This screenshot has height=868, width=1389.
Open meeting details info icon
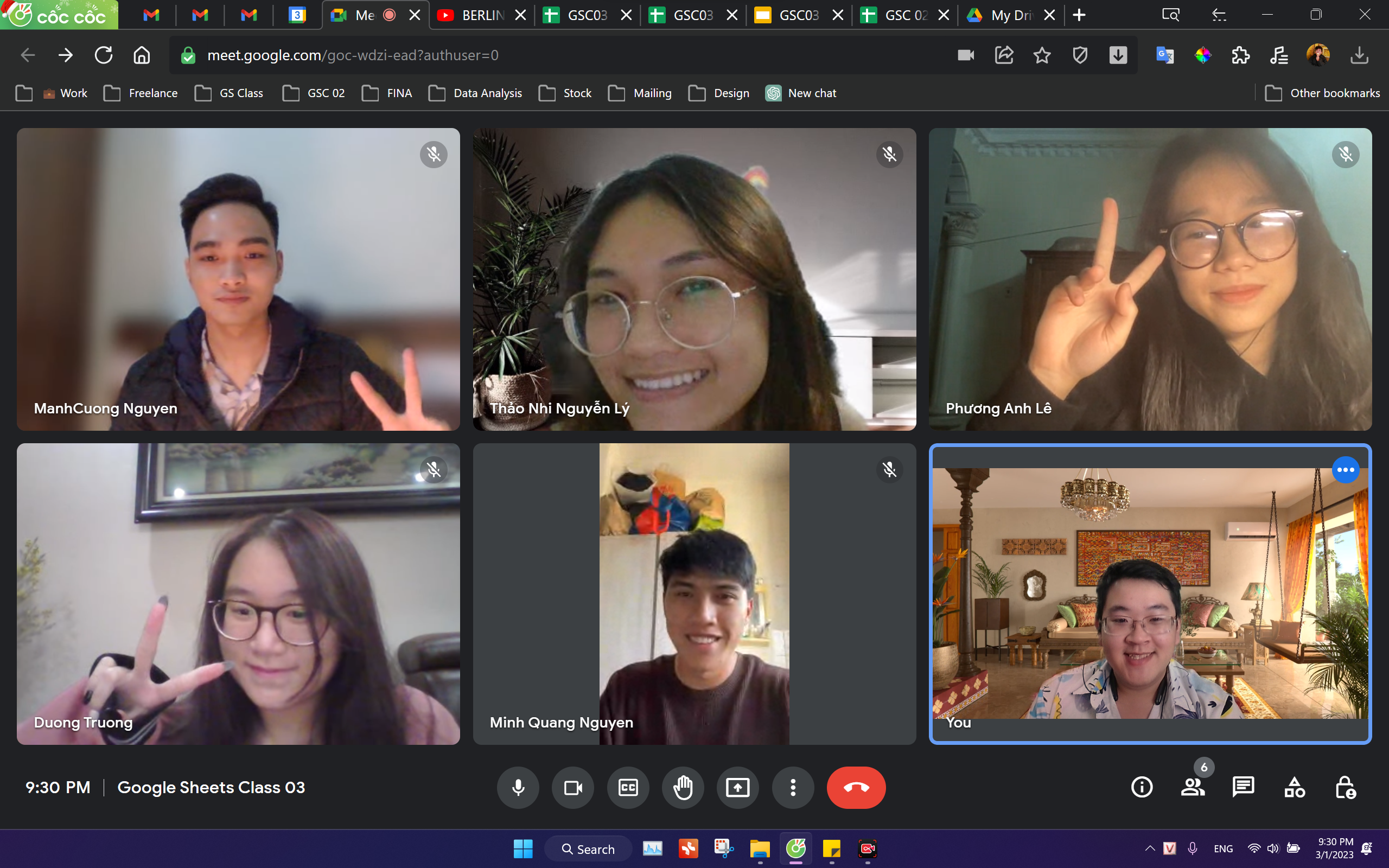pos(1142,787)
